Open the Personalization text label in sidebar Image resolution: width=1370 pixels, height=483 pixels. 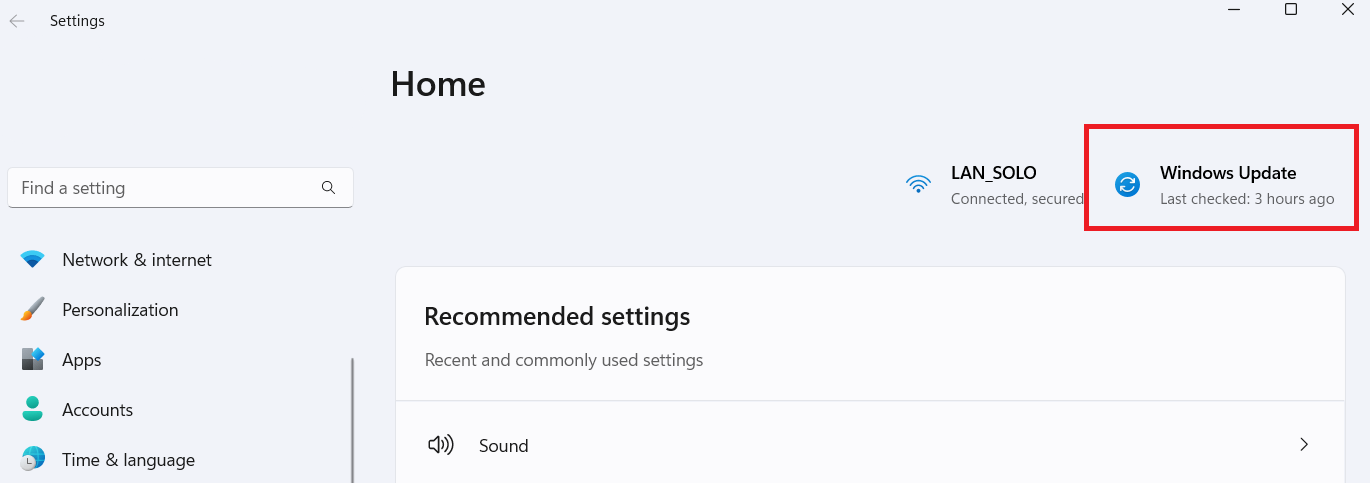click(120, 310)
